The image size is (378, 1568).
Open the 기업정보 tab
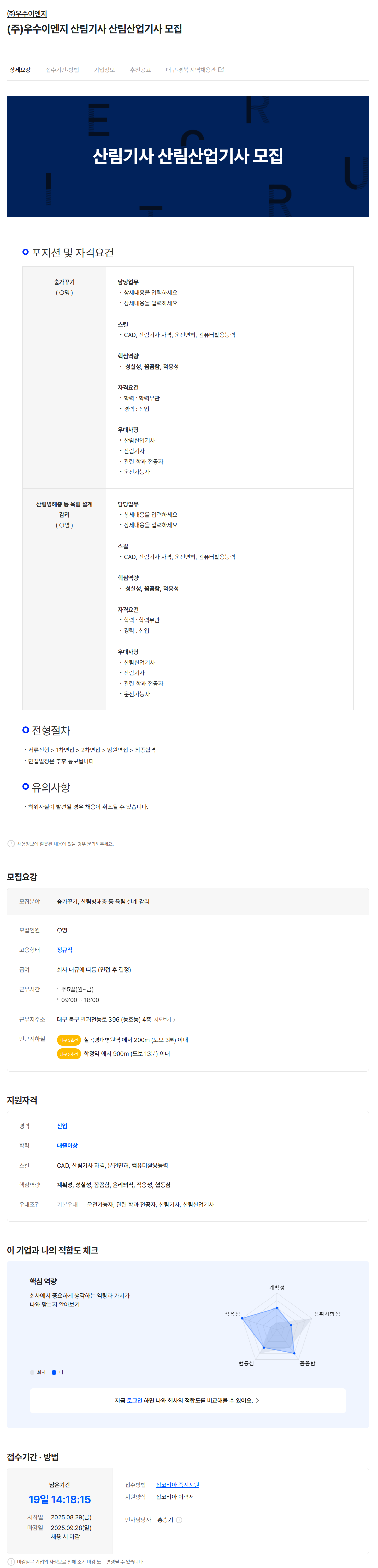[104, 70]
